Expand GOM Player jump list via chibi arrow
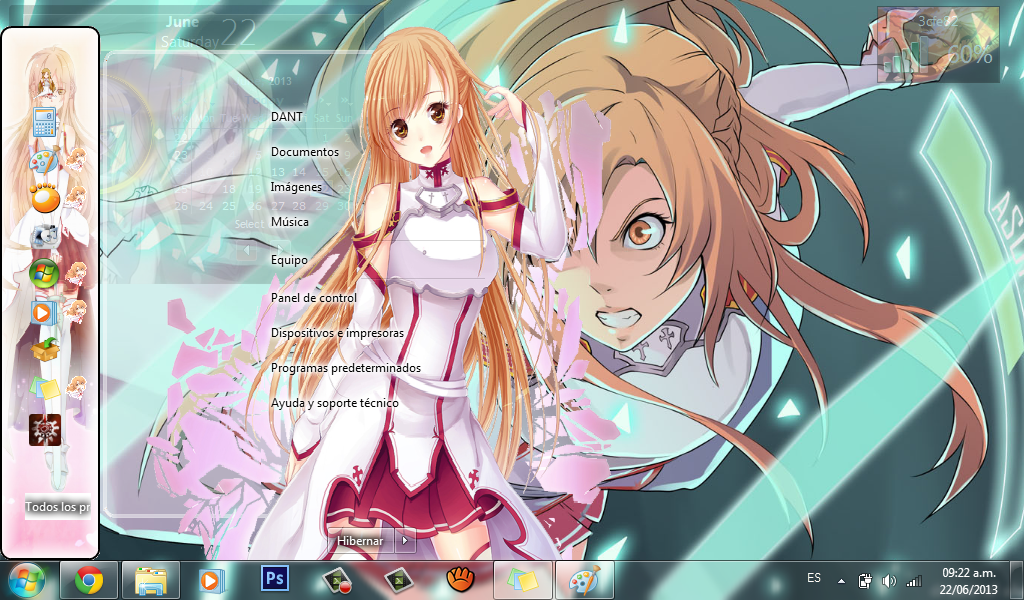Viewport: 1024px width, 600px height. 77,197
